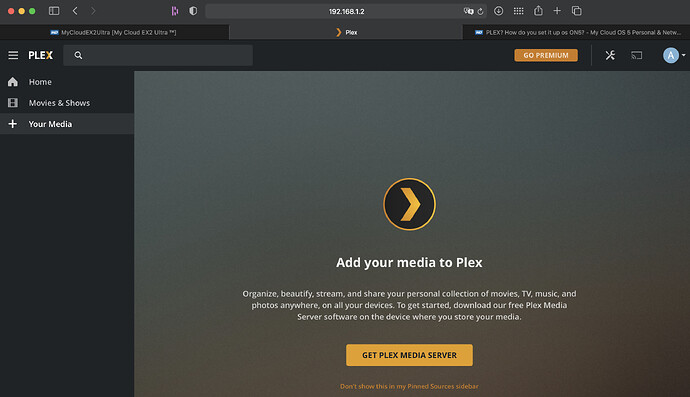The width and height of the screenshot is (690, 397).
Task: Click the Plex logo in header
Action: [40, 55]
